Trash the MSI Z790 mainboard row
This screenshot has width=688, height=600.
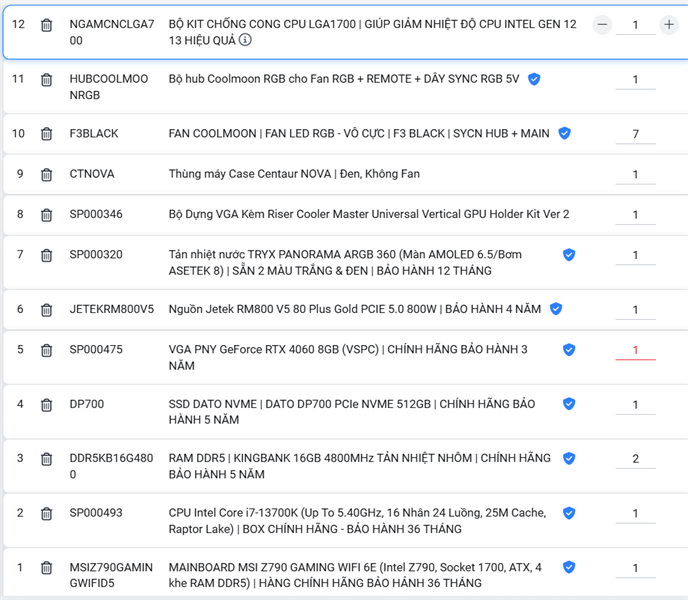pyautogui.click(x=46, y=568)
